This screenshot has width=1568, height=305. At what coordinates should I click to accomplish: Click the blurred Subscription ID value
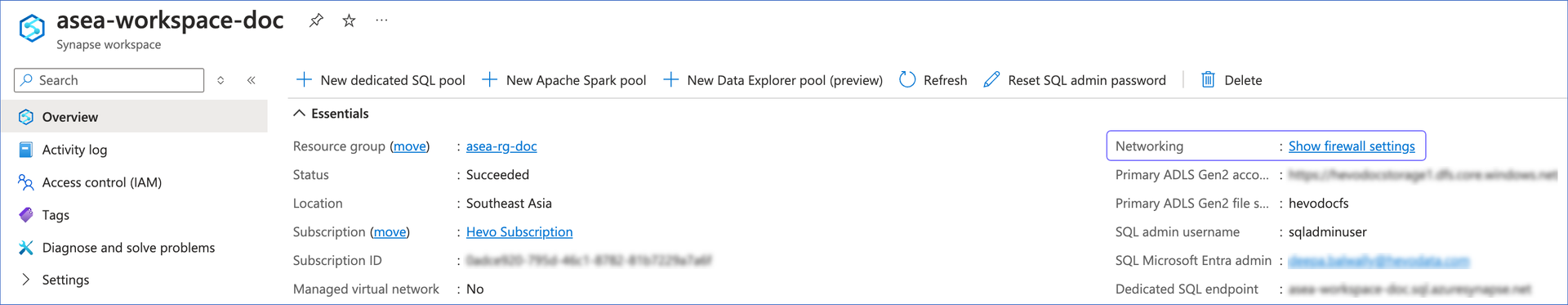588,261
